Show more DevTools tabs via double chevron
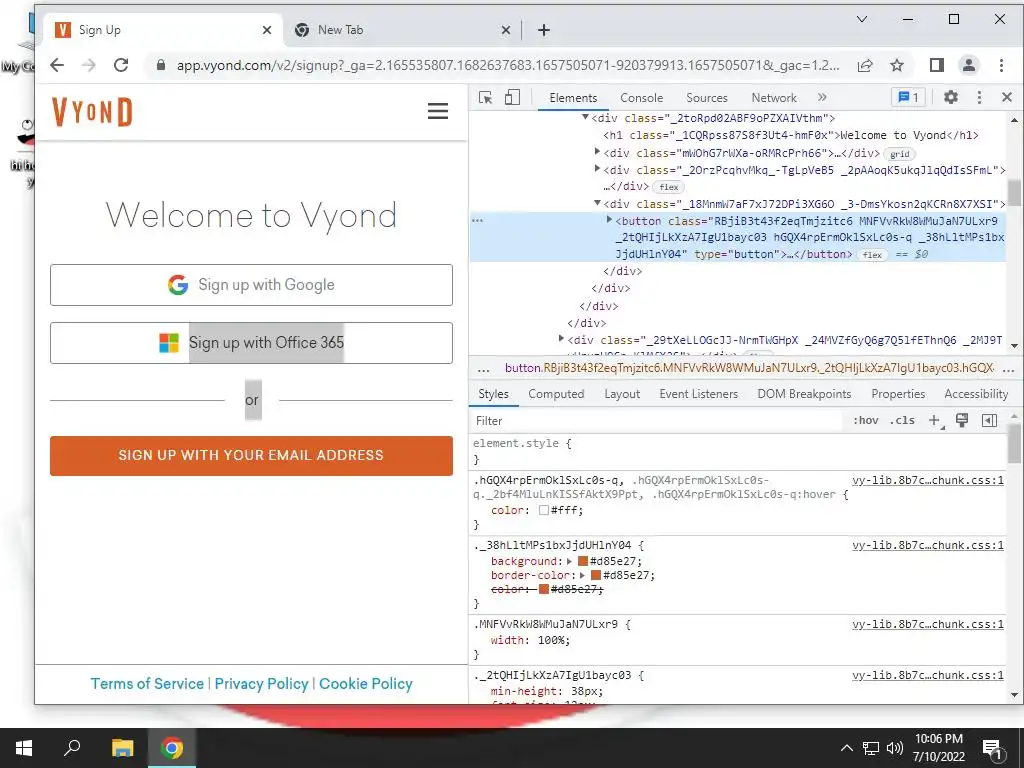This screenshot has height=768, width=1024. pyautogui.click(x=822, y=97)
